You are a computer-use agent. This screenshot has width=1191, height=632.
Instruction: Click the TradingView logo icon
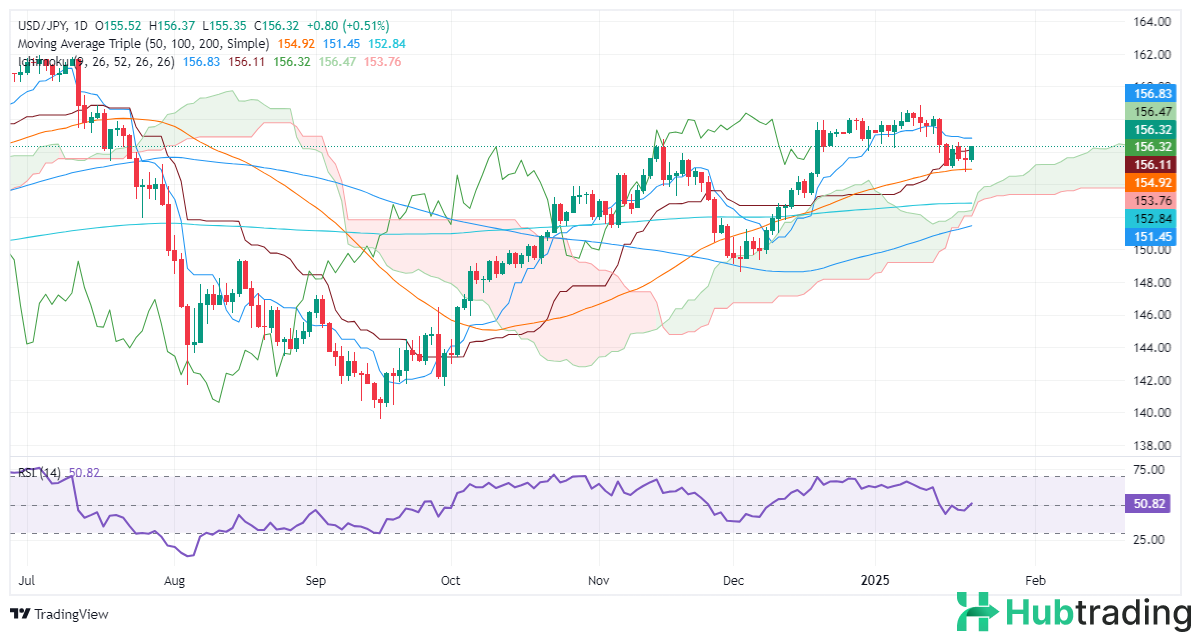click(x=20, y=614)
